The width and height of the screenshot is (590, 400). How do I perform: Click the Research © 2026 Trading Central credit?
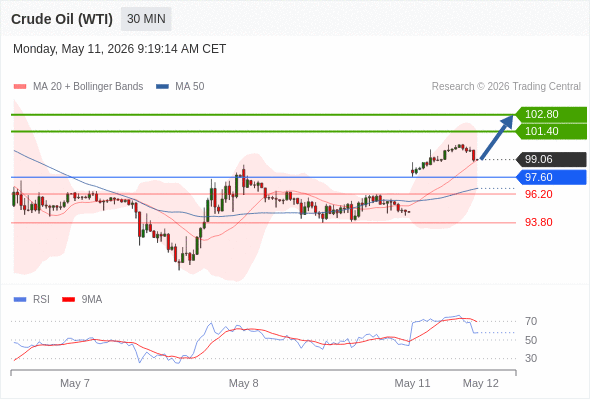(x=506, y=87)
